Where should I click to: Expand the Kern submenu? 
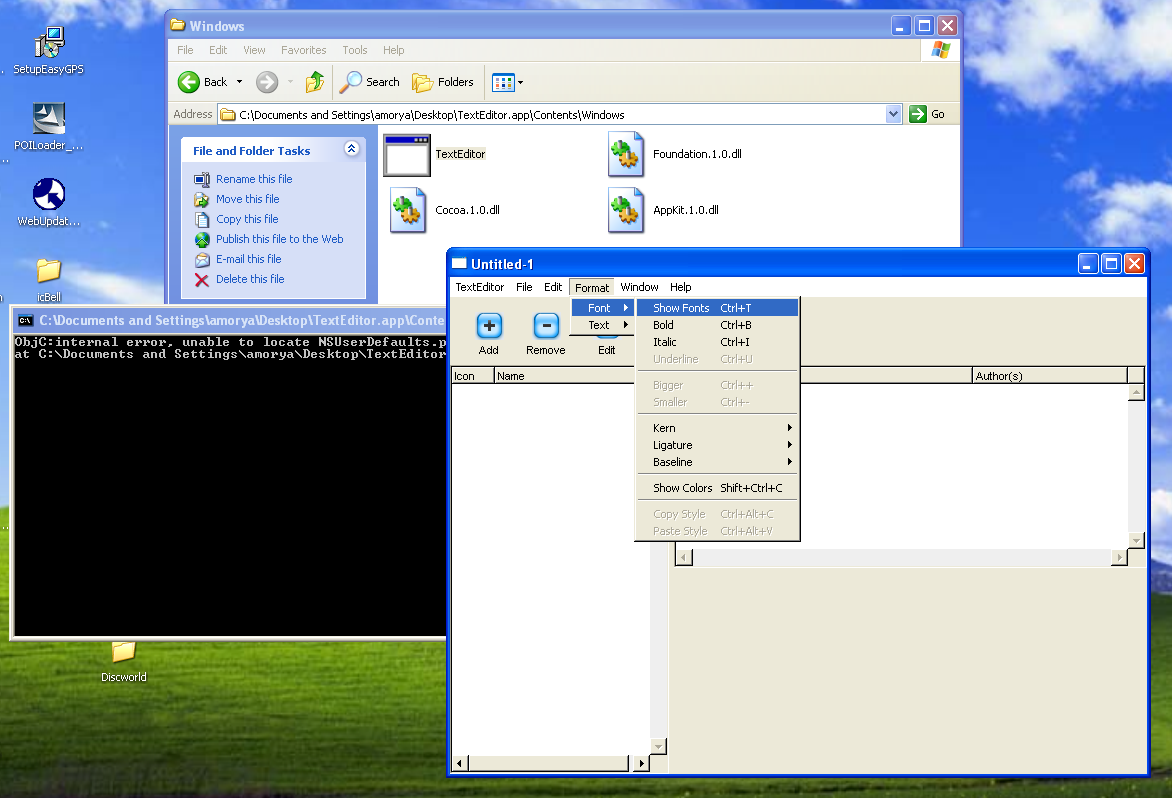718,428
